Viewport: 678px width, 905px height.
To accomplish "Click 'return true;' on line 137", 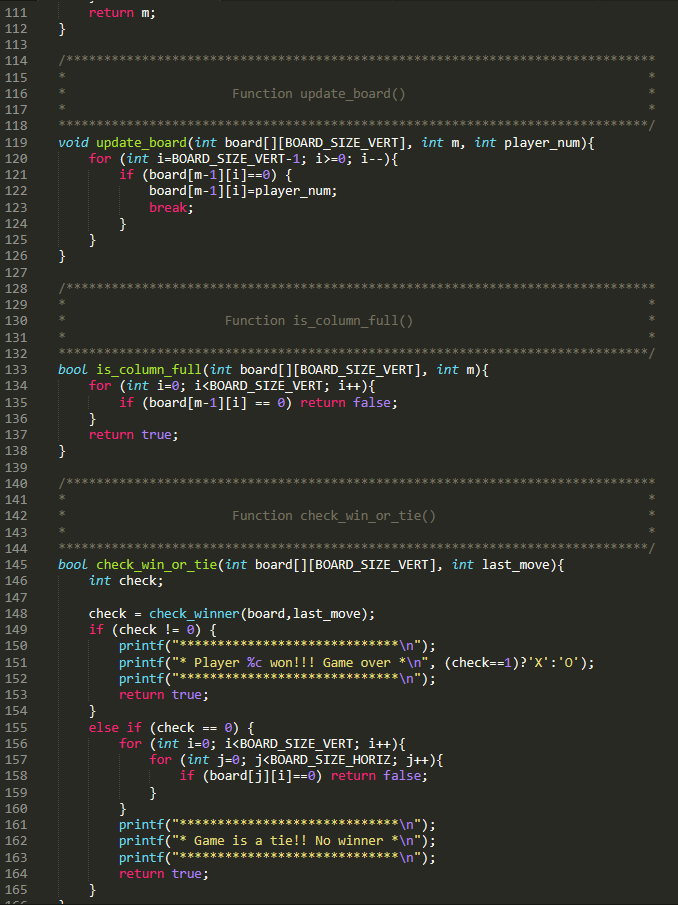I will point(134,435).
